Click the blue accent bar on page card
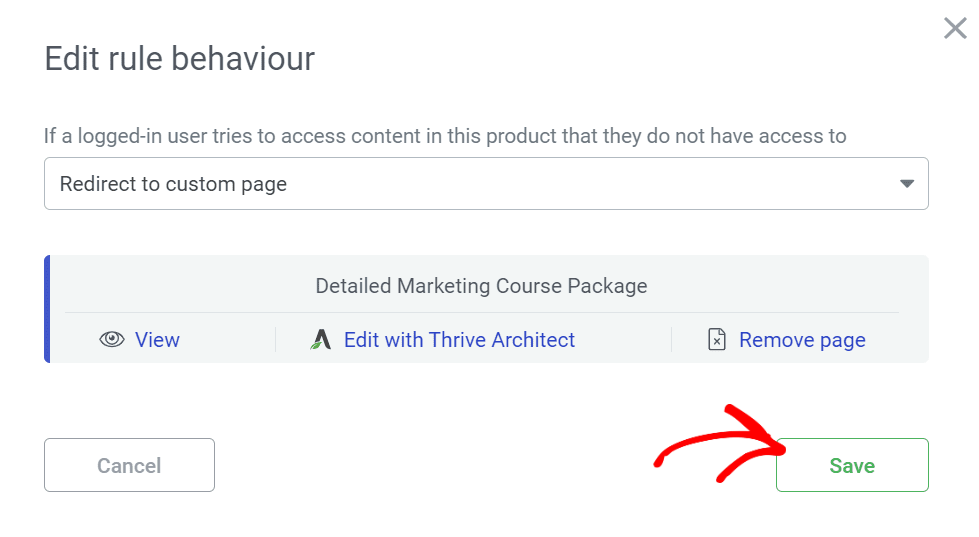 [47, 309]
